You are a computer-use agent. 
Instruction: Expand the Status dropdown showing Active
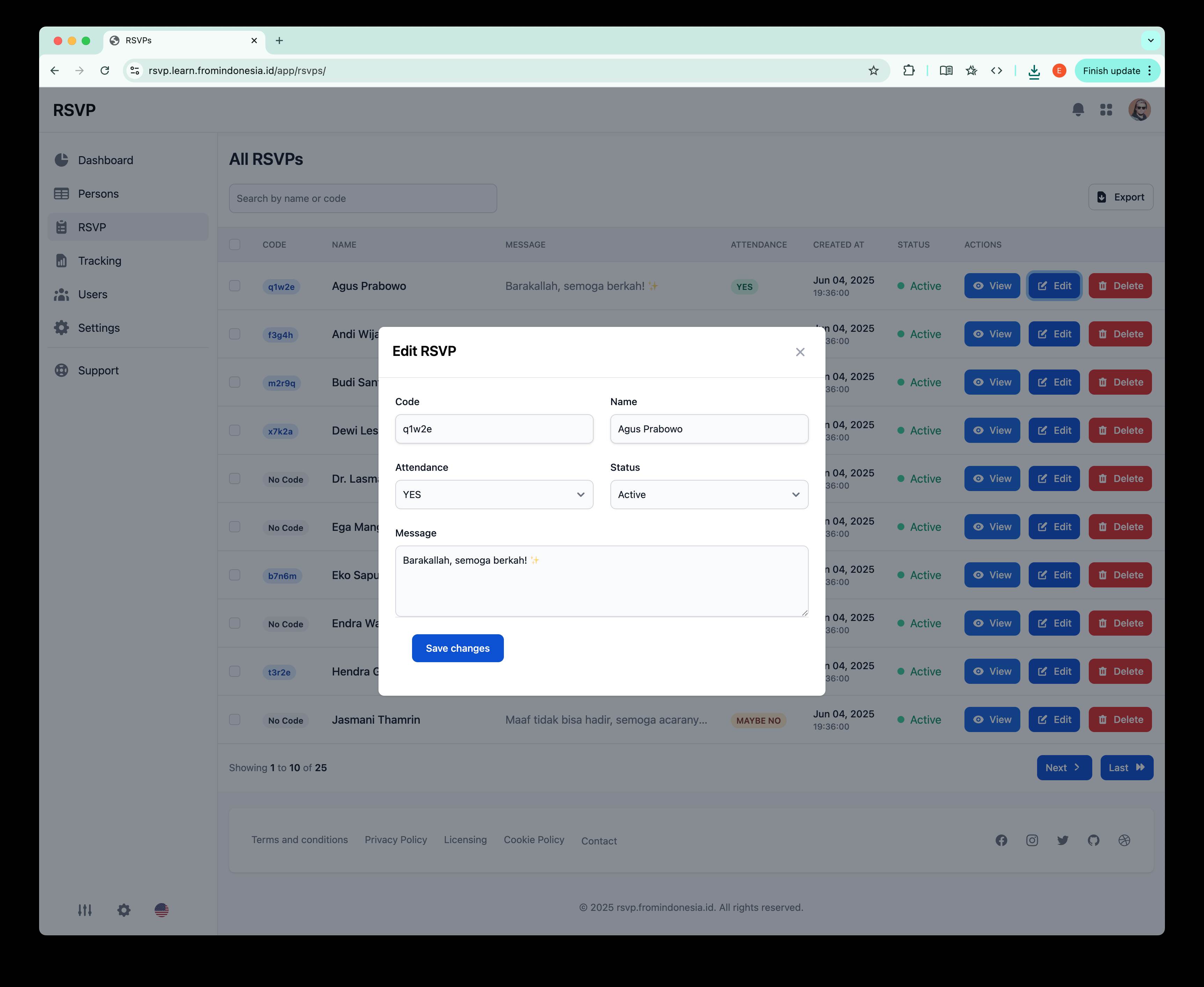(x=708, y=495)
